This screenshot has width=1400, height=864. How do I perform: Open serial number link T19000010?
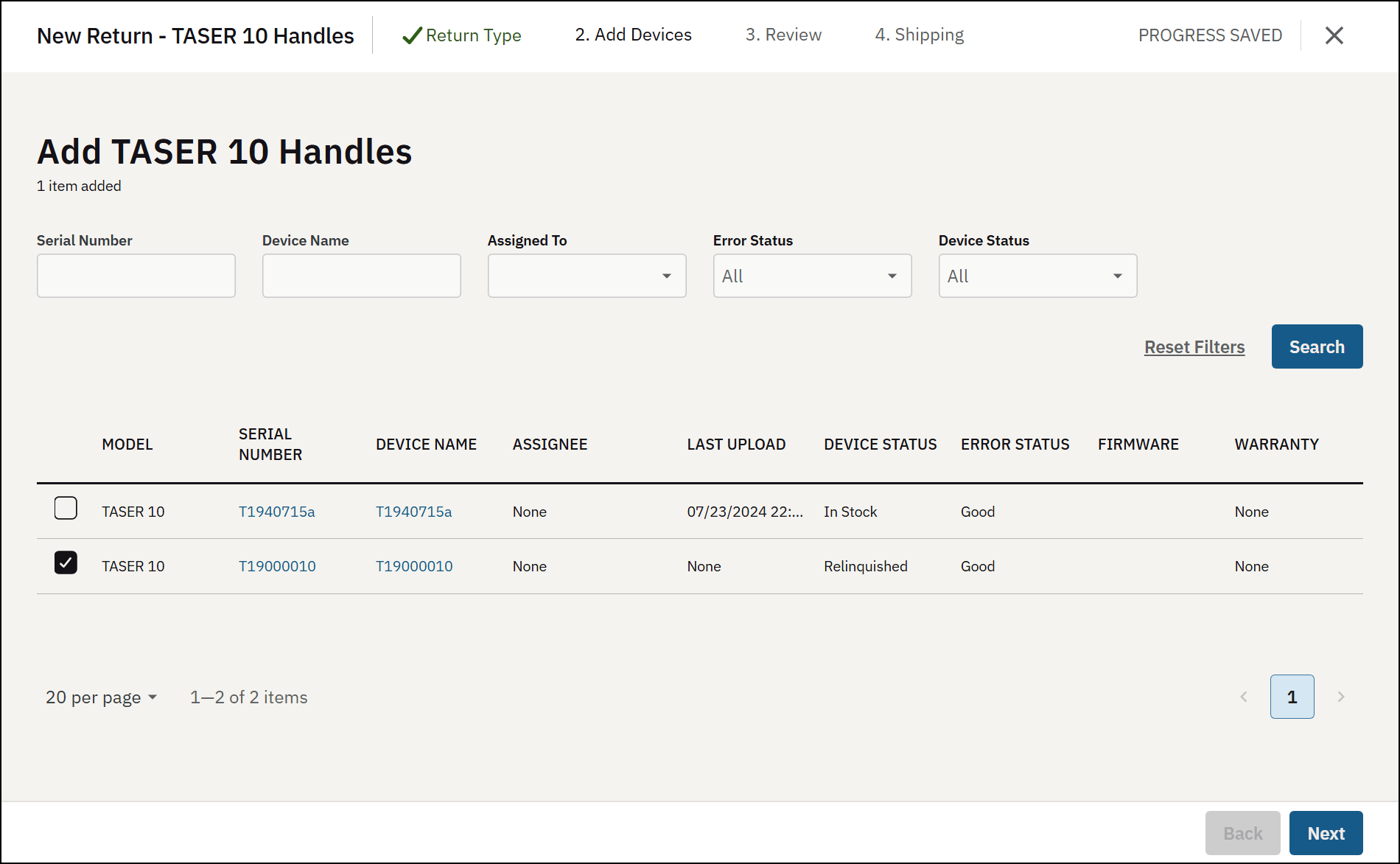tap(277, 566)
